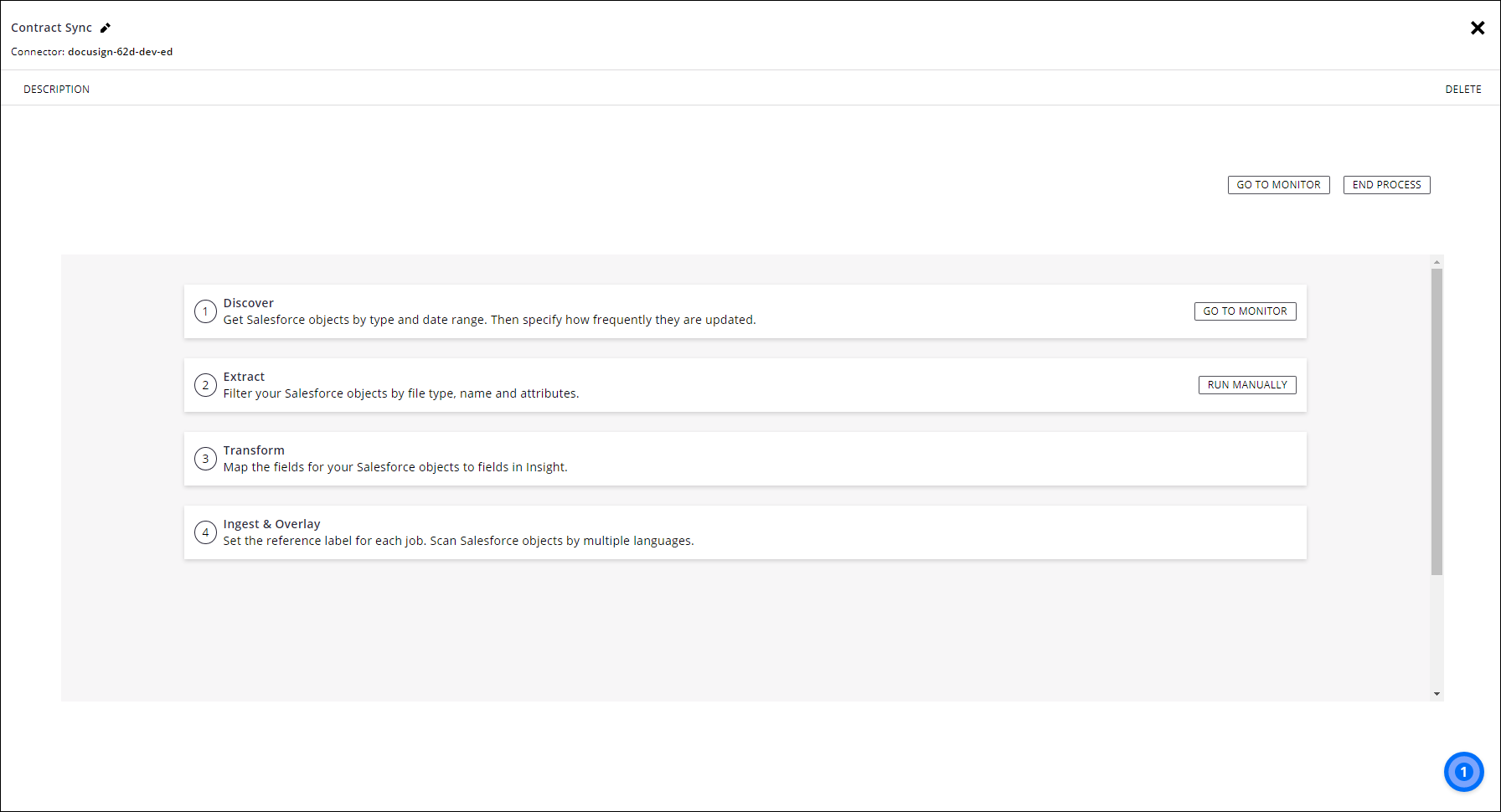This screenshot has width=1501, height=812.
Task: Click RUN MANUALLY on the Extract step
Action: [1247, 384]
